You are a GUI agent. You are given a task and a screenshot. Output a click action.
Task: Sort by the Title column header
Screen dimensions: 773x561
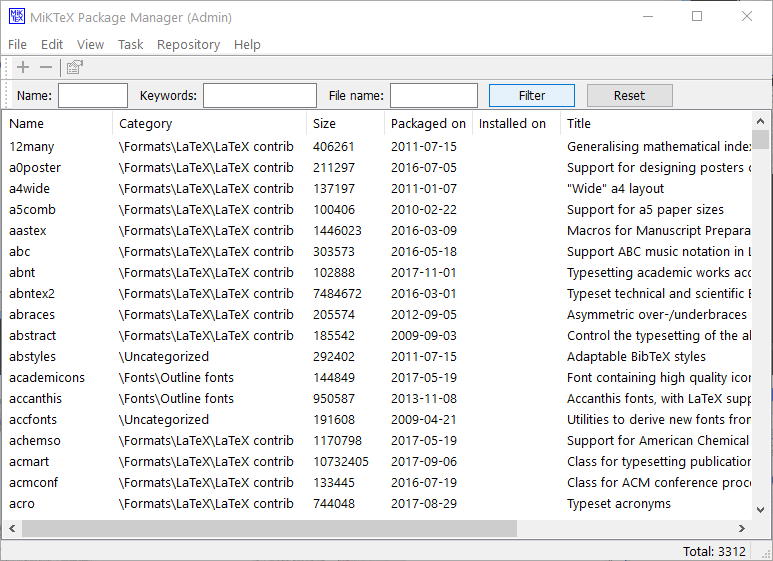pyautogui.click(x=656, y=123)
